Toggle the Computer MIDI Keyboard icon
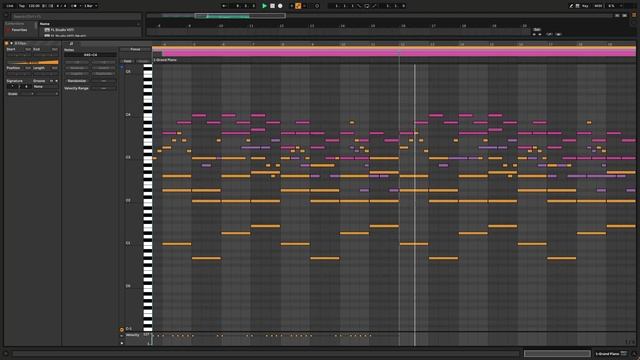The width and height of the screenshot is (640, 360). pyautogui.click(x=578, y=6)
